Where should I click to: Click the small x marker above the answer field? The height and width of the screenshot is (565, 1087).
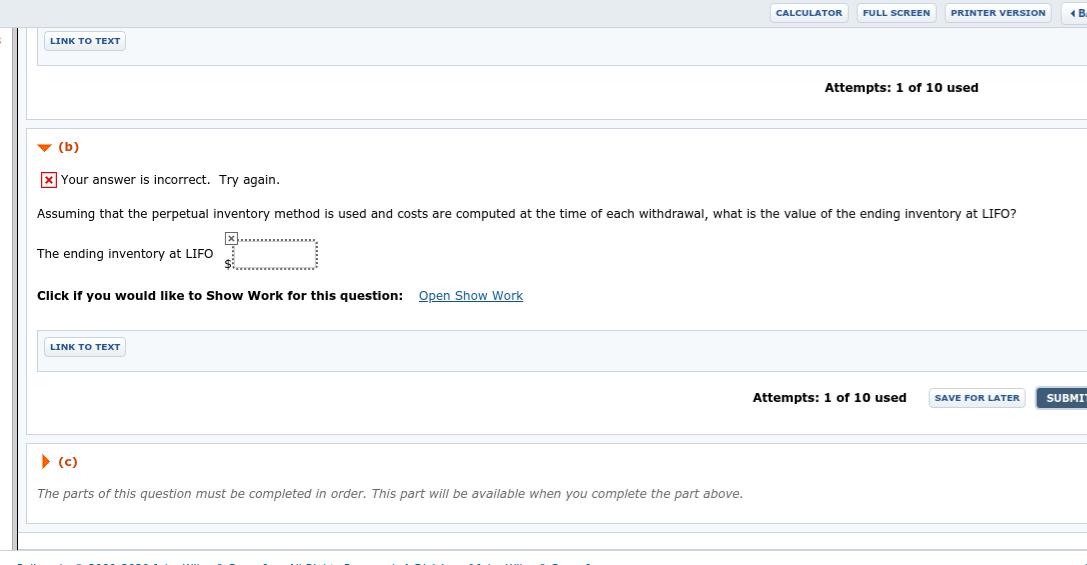click(231, 238)
